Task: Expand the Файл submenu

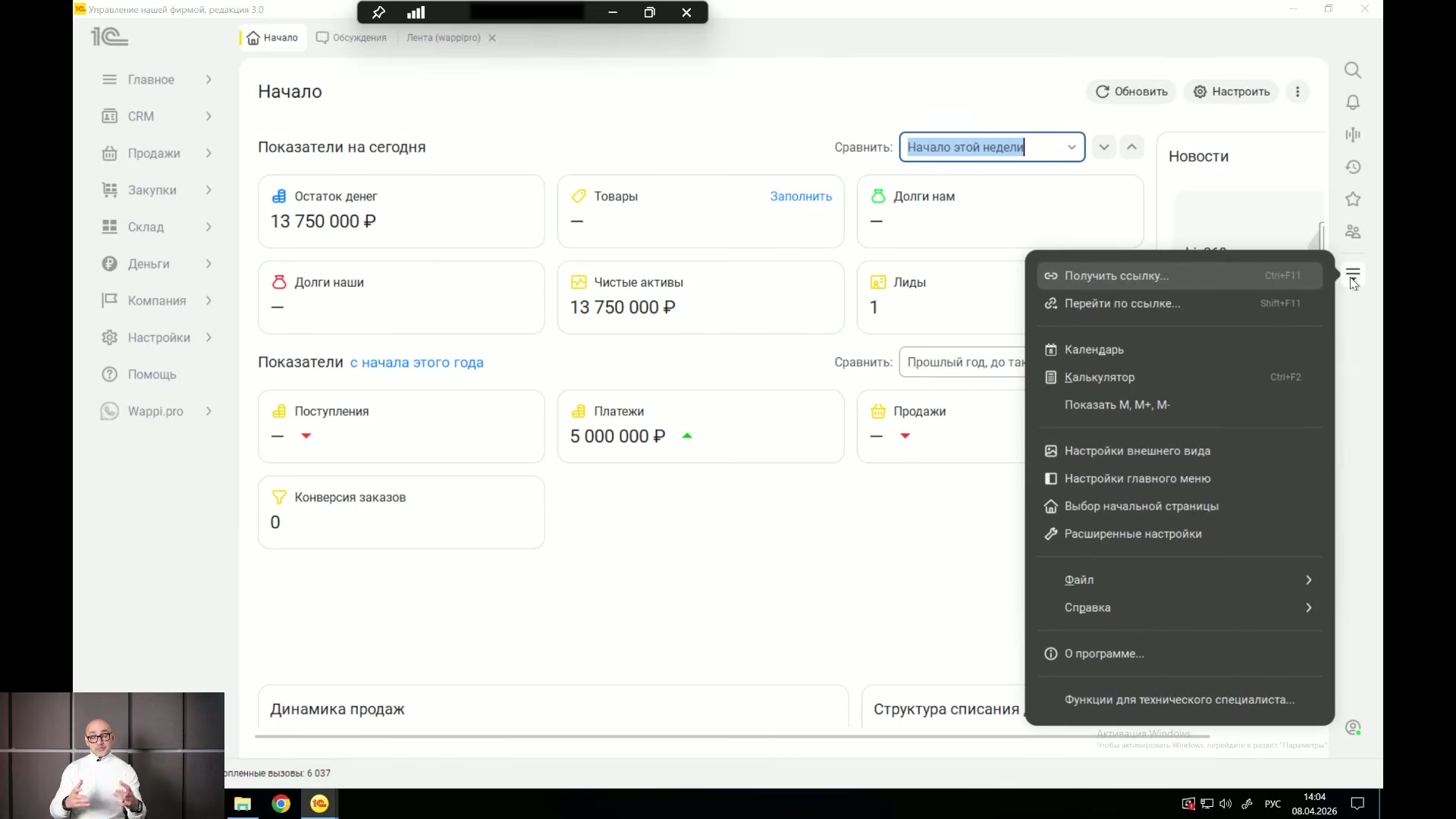Action: pos(1179,580)
